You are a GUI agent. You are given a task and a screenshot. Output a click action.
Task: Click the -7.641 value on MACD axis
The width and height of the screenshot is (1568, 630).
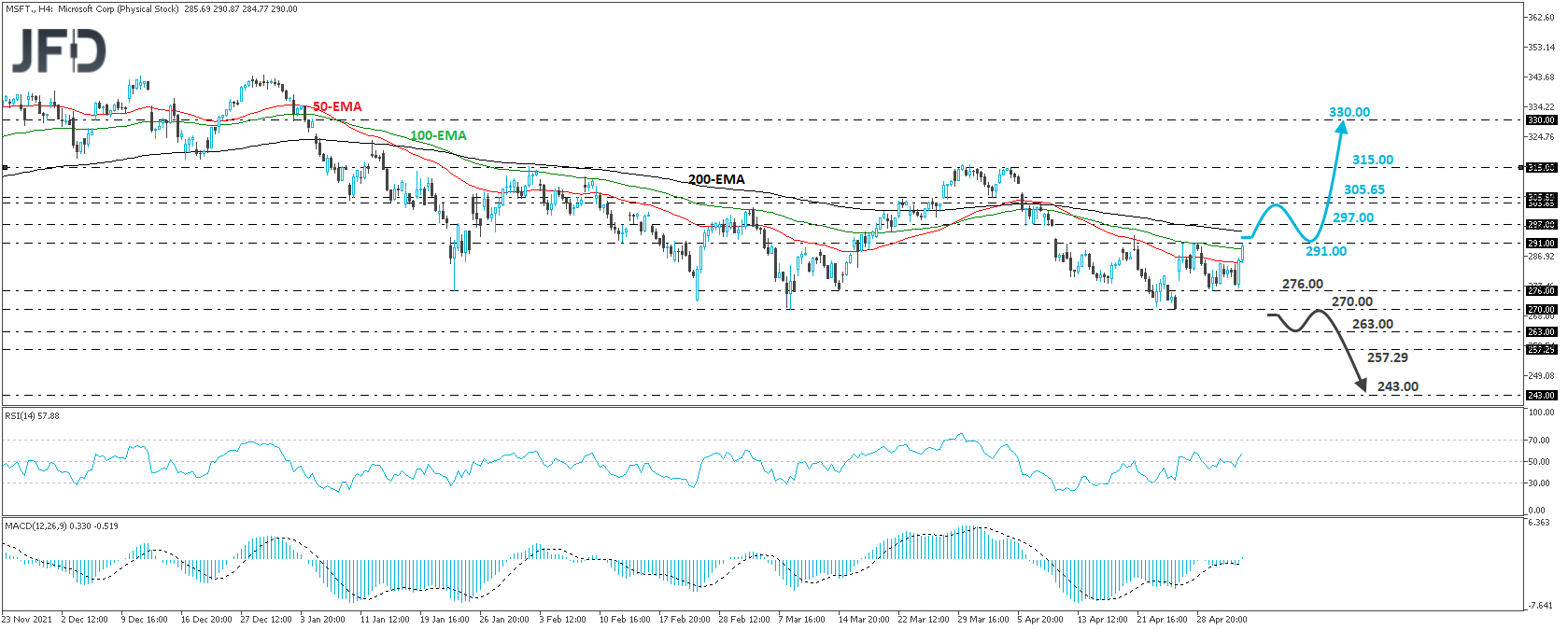coord(1540,606)
